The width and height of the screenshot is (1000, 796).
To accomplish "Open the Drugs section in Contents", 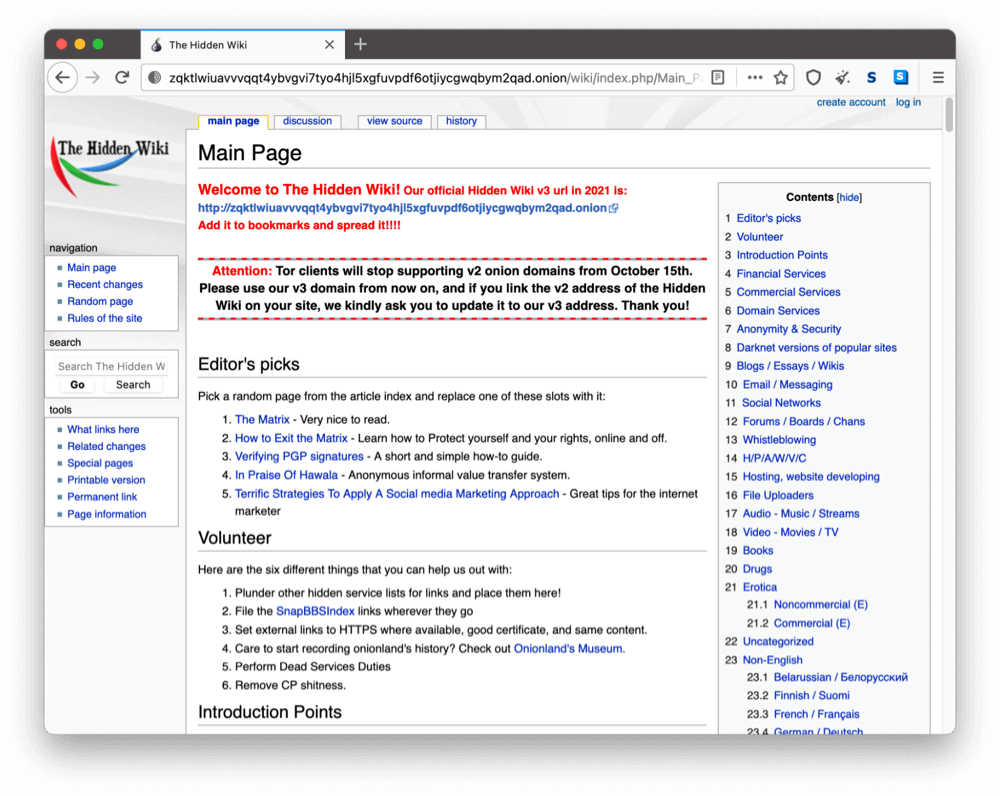I will click(x=757, y=568).
